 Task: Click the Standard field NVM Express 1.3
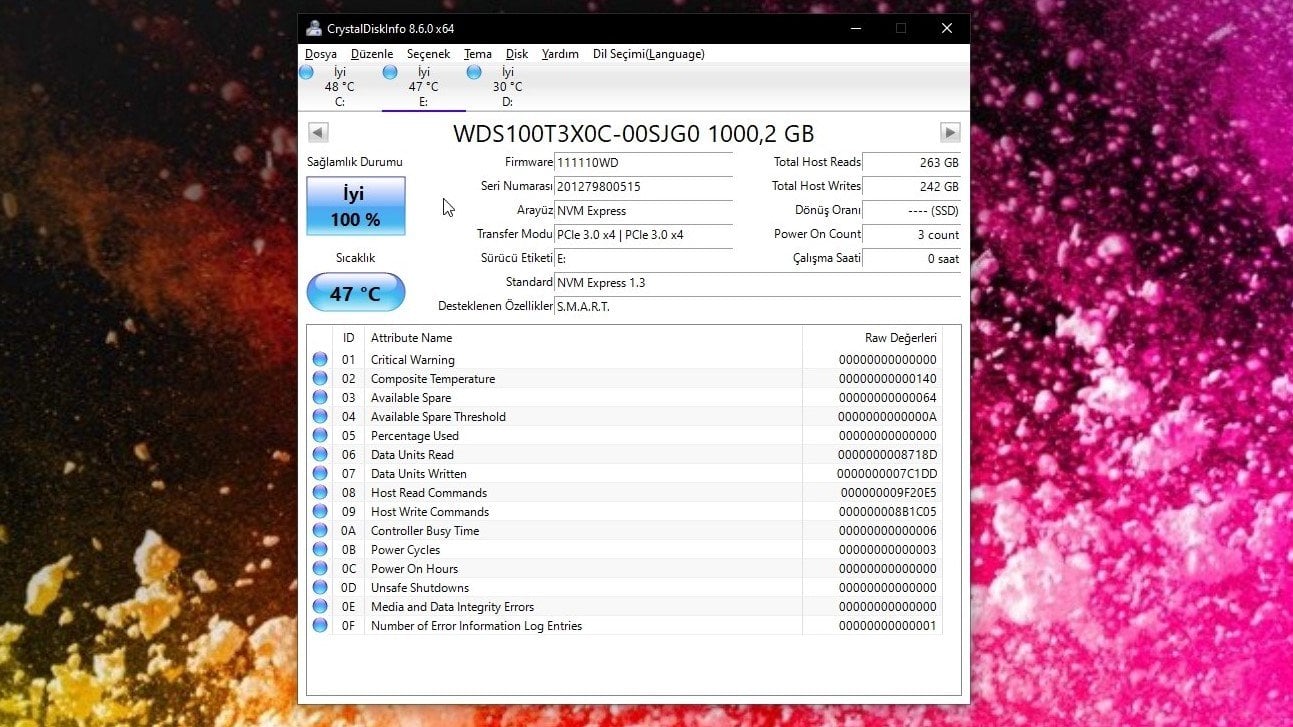[x=758, y=282]
